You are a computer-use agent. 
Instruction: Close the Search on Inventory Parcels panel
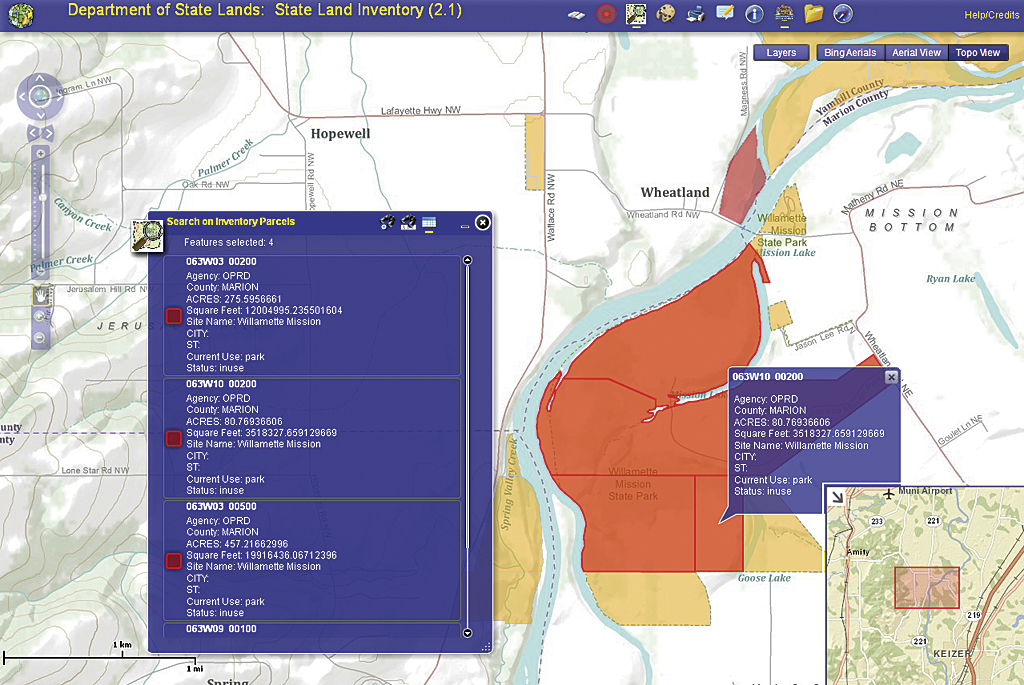click(483, 223)
